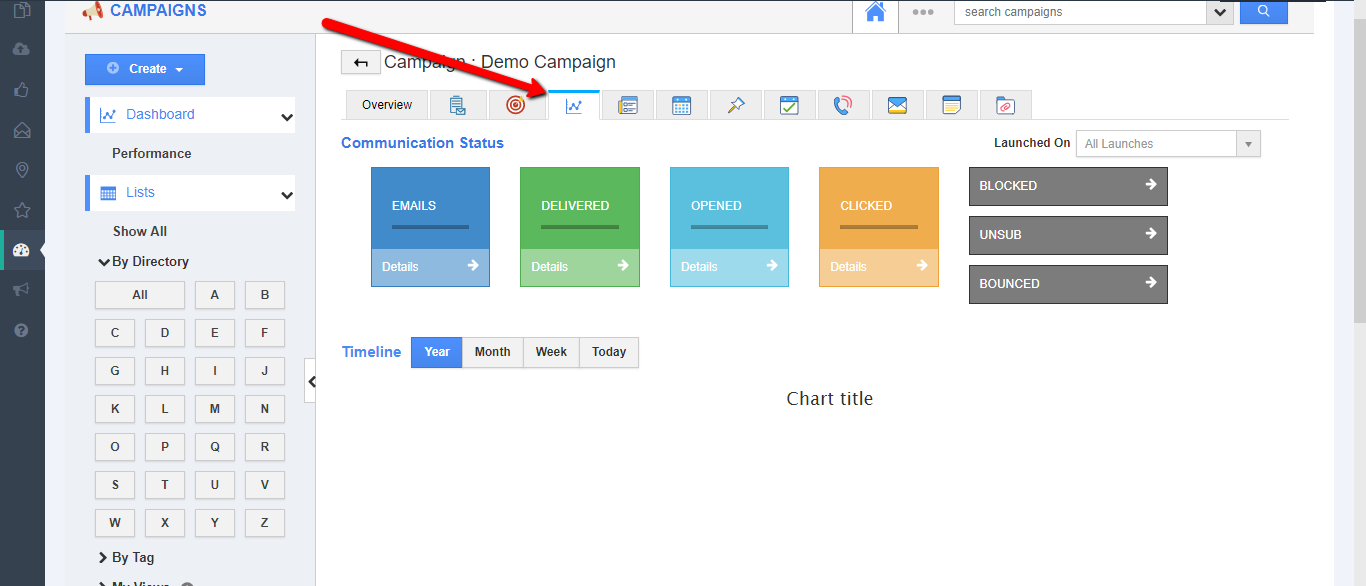Switch timeline to Week view
Screen dimensions: 1366x586
(x=551, y=352)
